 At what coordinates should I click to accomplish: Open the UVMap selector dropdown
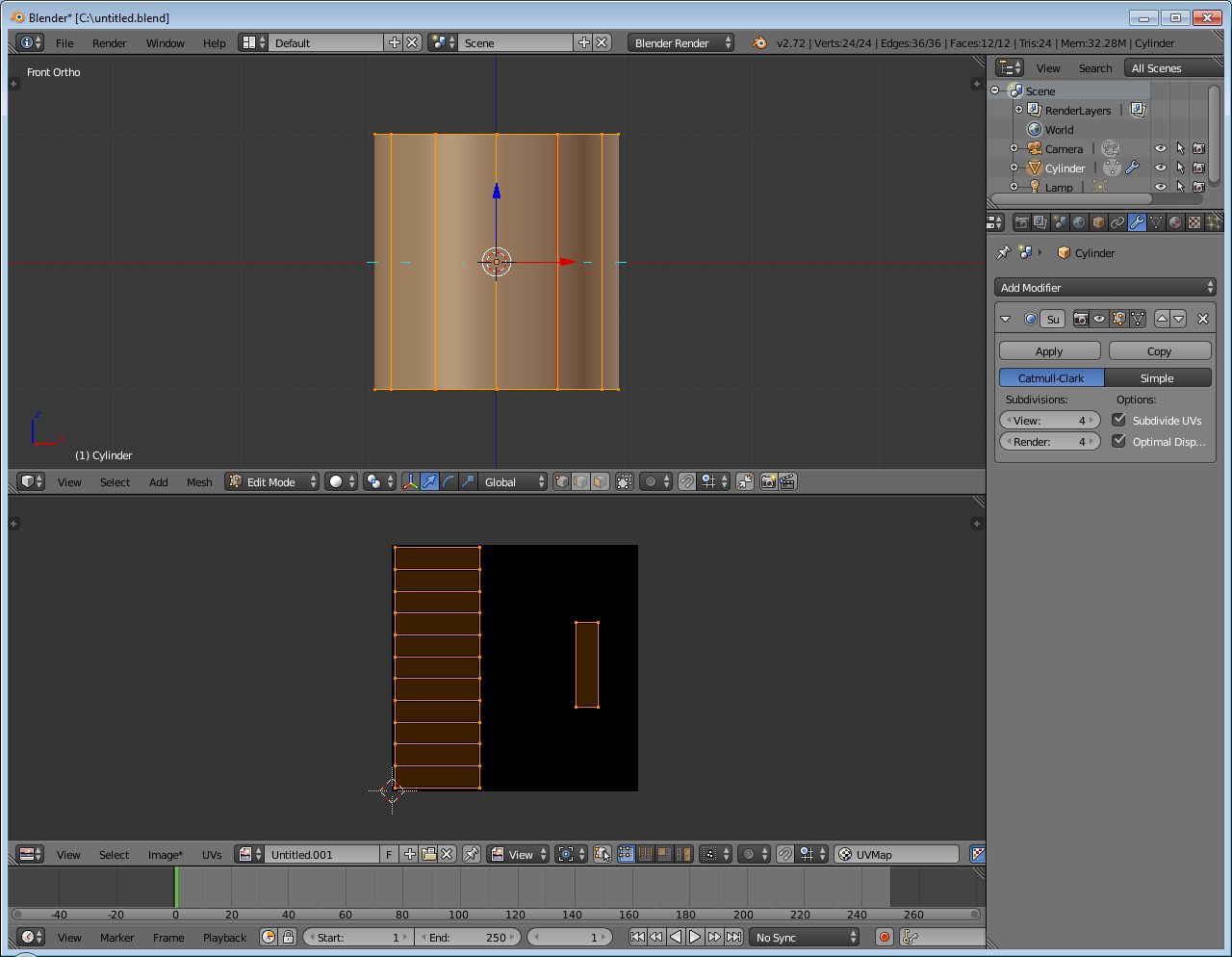coord(896,854)
